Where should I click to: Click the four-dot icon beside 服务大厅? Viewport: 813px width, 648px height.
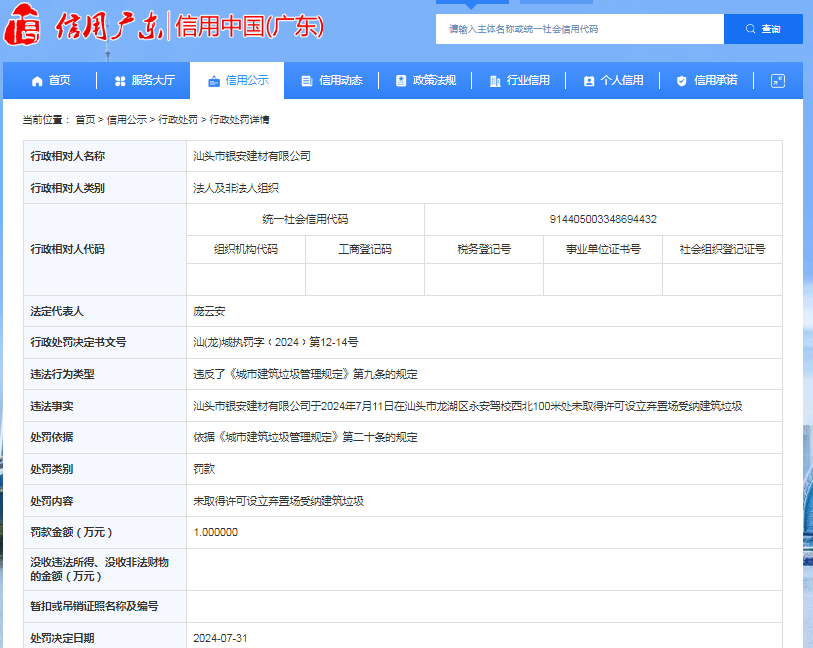click(120, 81)
